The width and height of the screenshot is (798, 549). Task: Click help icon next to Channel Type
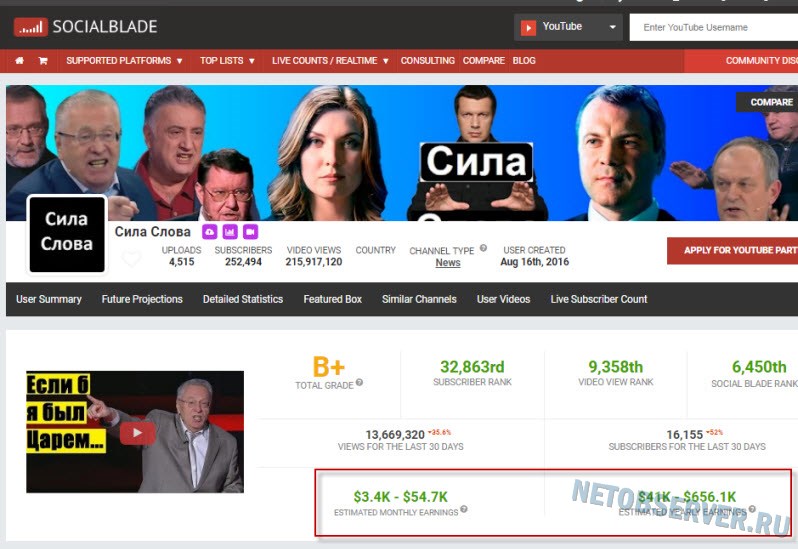[x=483, y=248]
